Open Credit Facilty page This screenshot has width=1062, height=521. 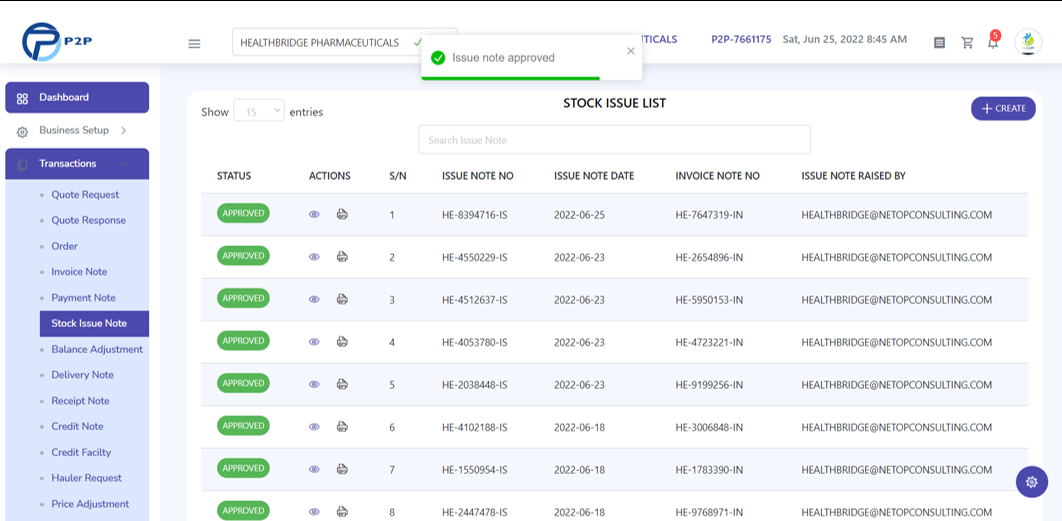[x=81, y=453]
